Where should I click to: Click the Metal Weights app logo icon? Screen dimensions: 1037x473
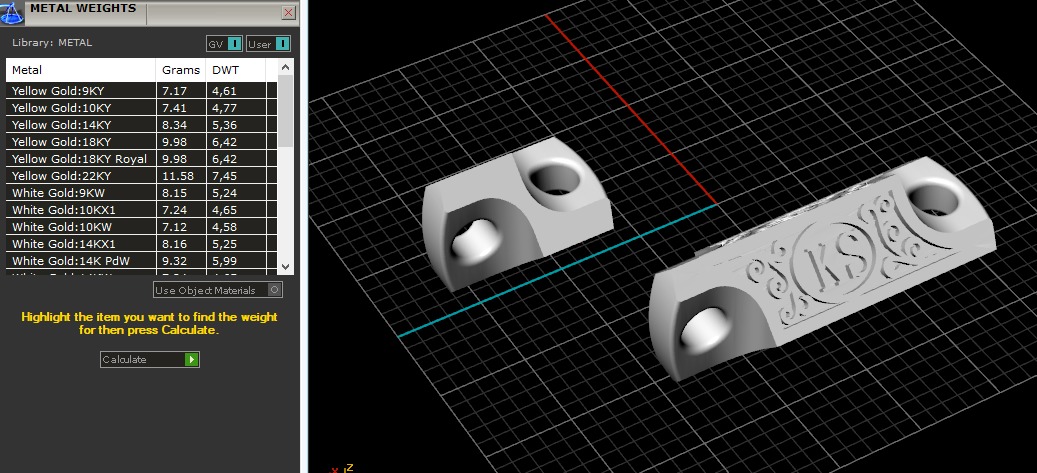pyautogui.click(x=12, y=12)
